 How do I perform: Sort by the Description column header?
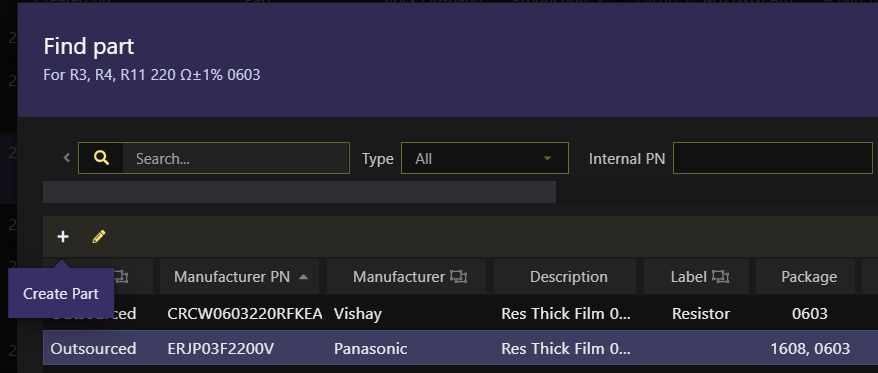(568, 277)
